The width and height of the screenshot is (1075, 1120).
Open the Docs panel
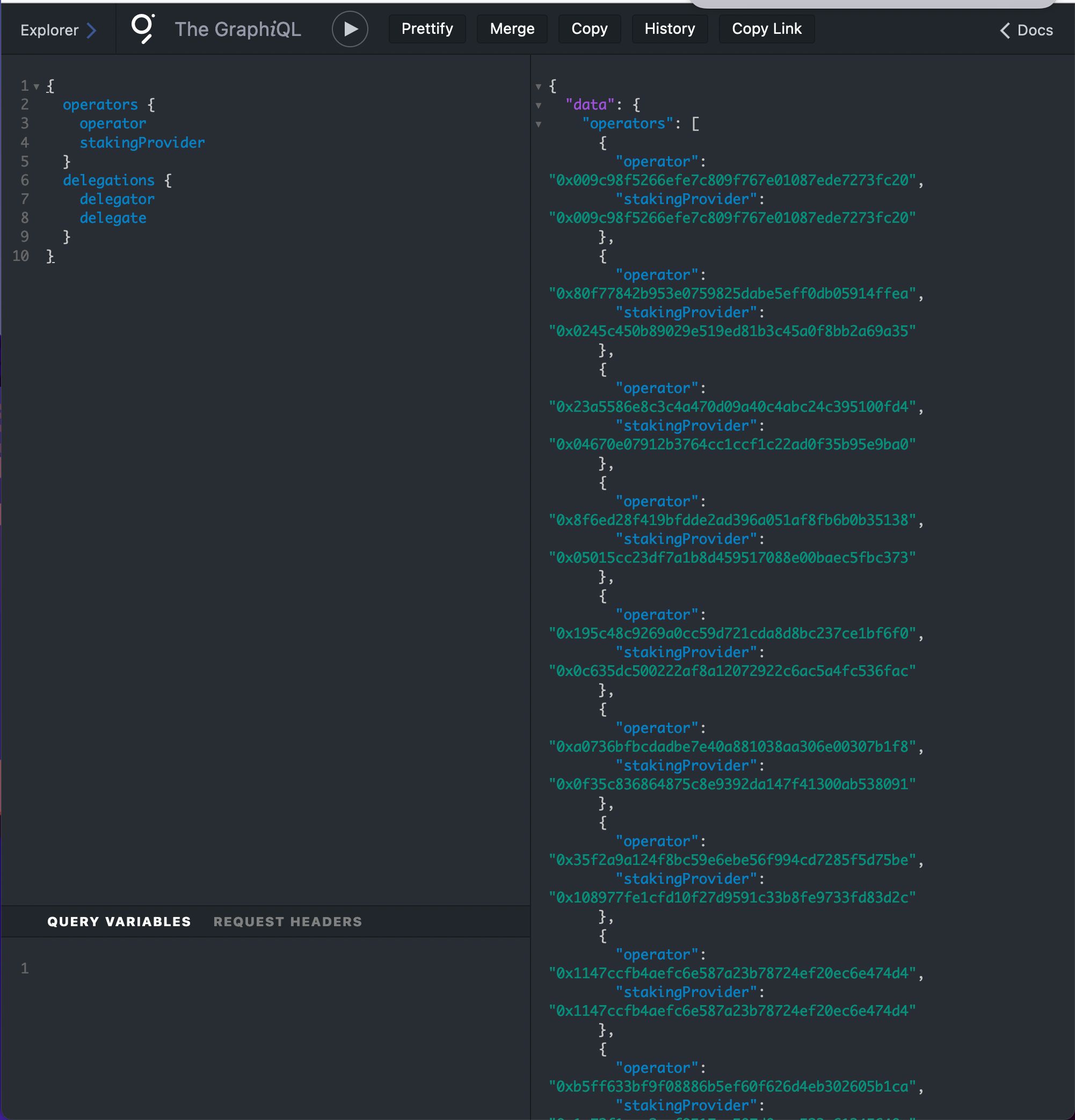[1027, 30]
